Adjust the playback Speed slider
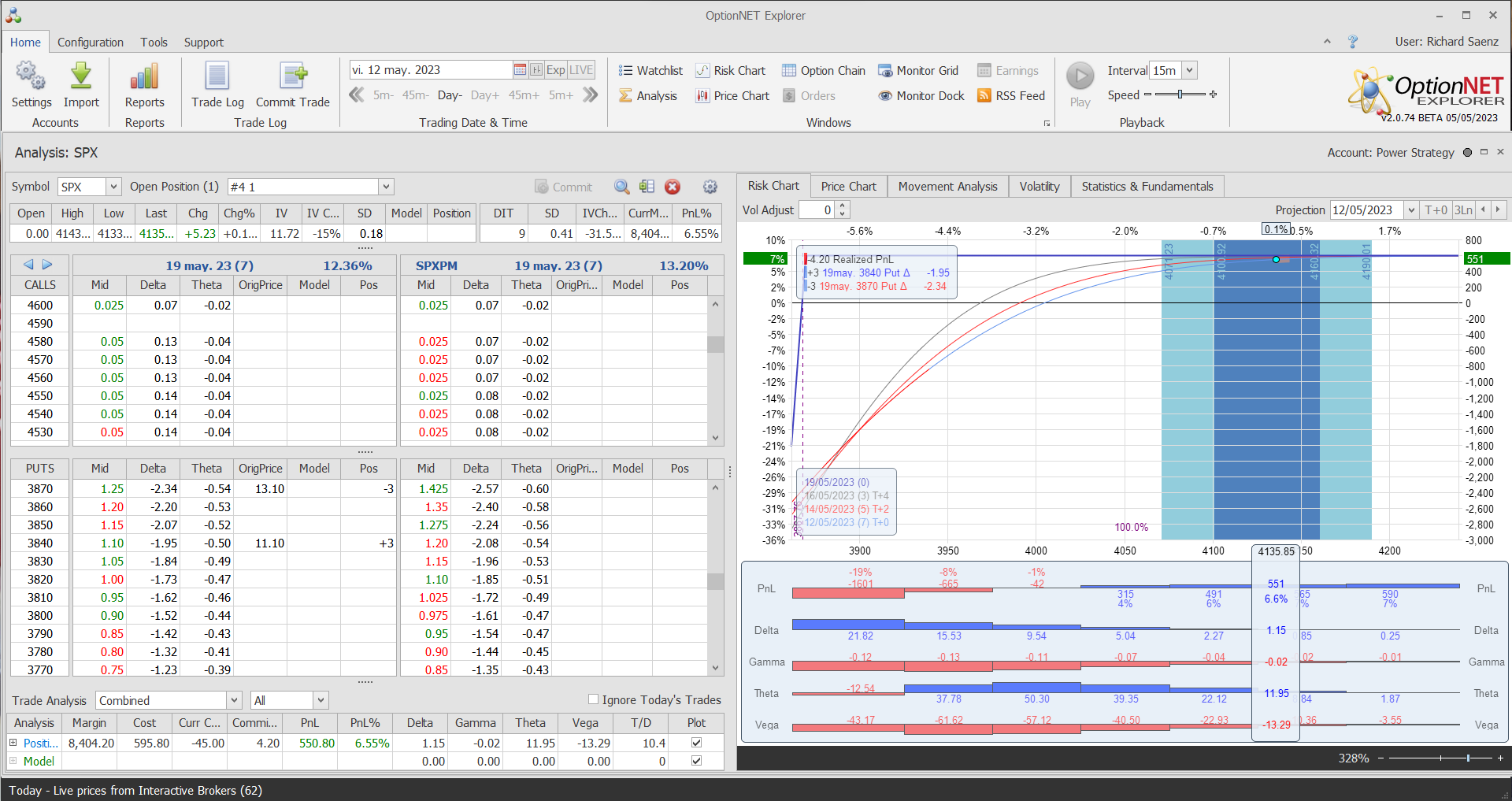Image resolution: width=1512 pixels, height=801 pixels. click(1180, 95)
